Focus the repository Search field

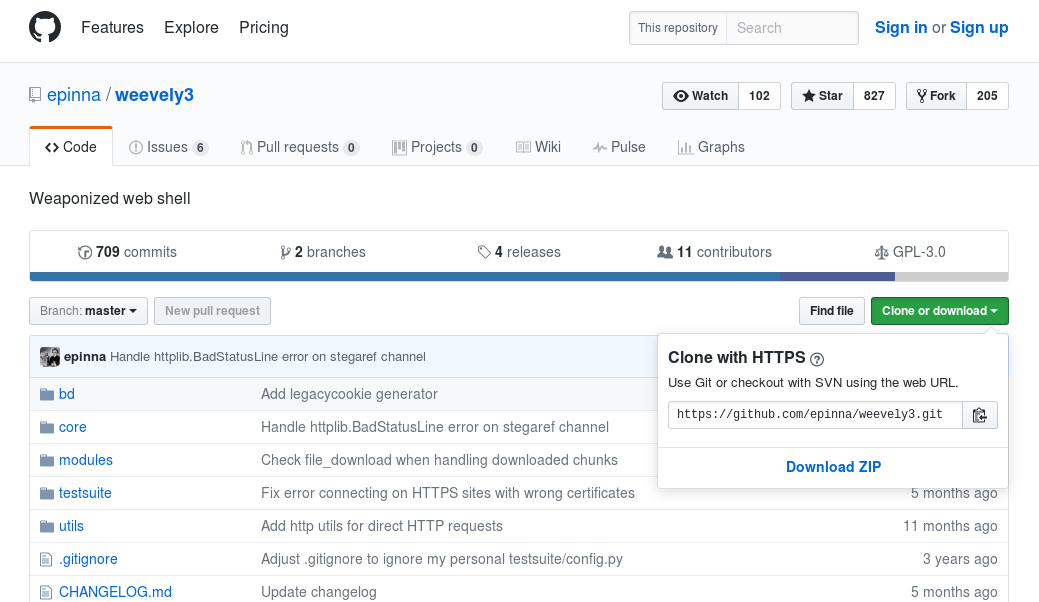793,28
